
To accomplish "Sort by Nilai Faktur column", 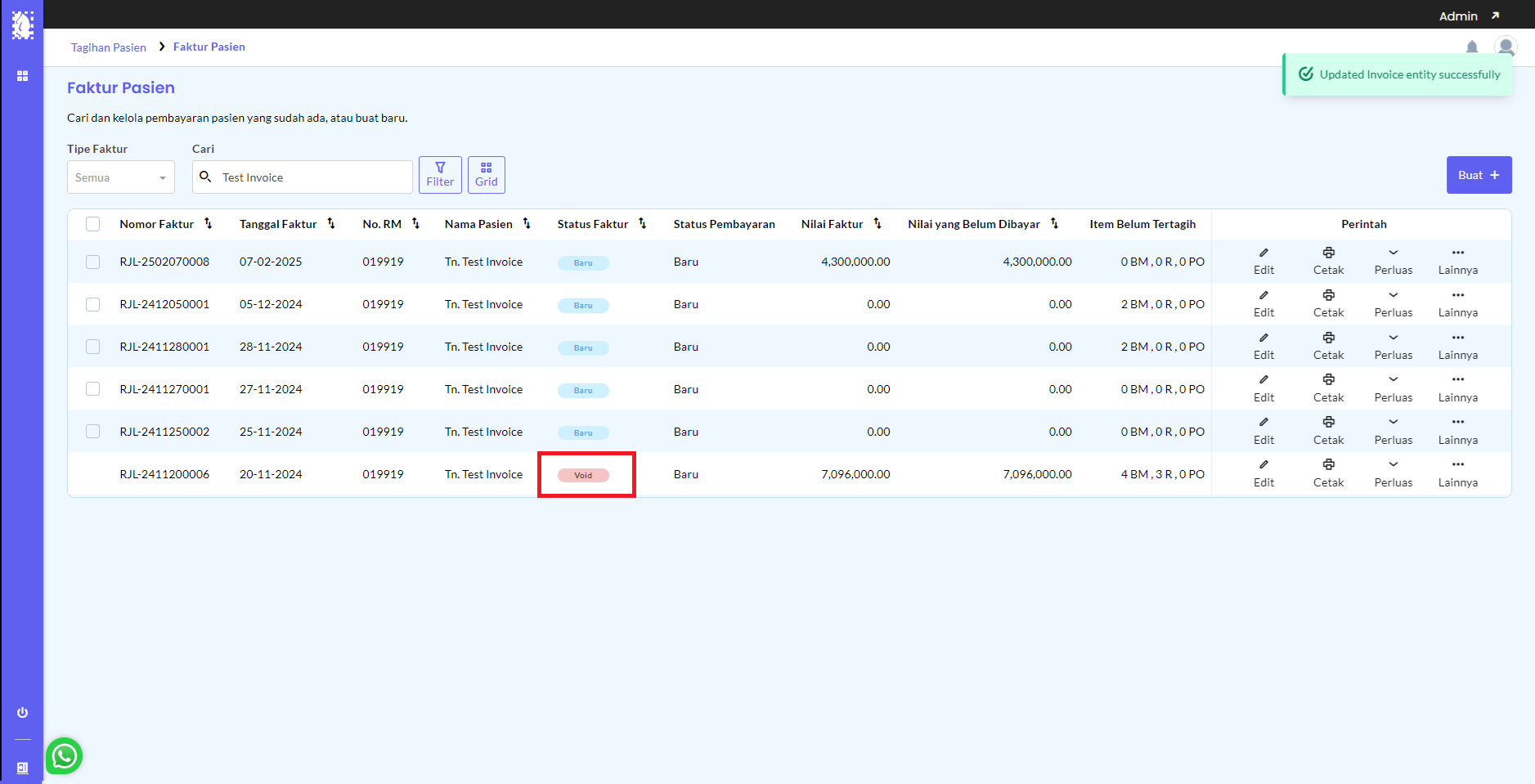I will 877,224.
